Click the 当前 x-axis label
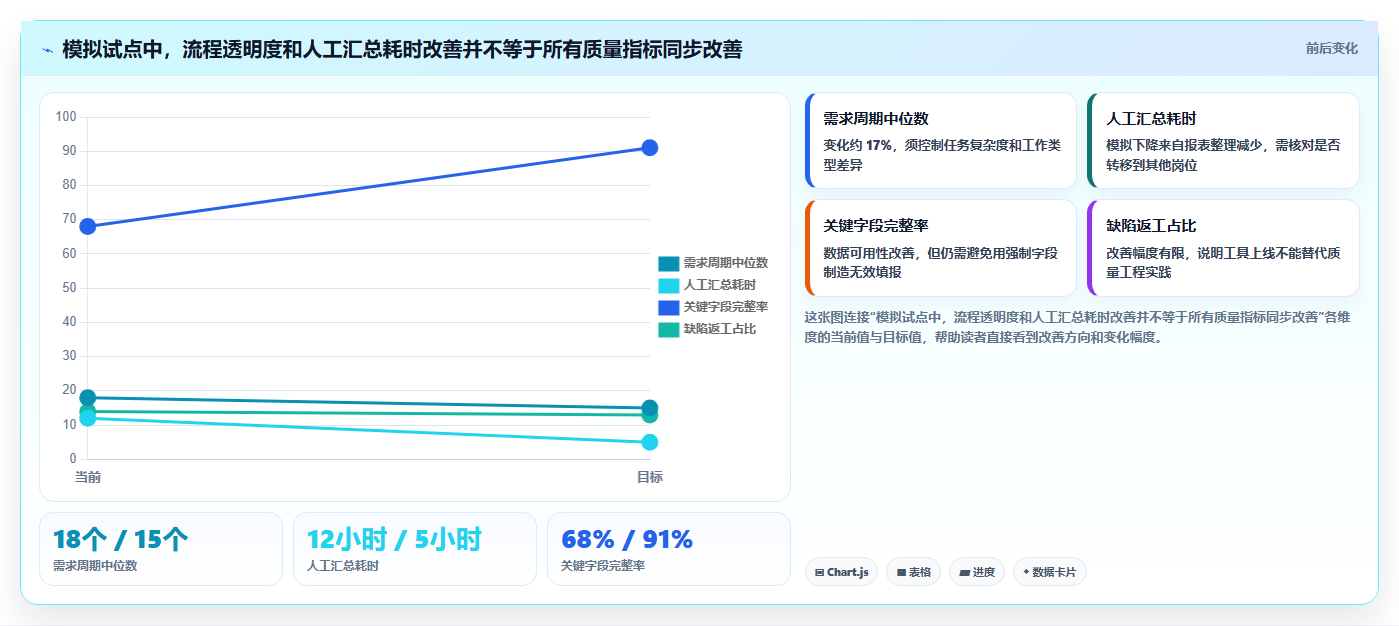Viewport: 1399px width, 626px height. pyautogui.click(x=88, y=477)
